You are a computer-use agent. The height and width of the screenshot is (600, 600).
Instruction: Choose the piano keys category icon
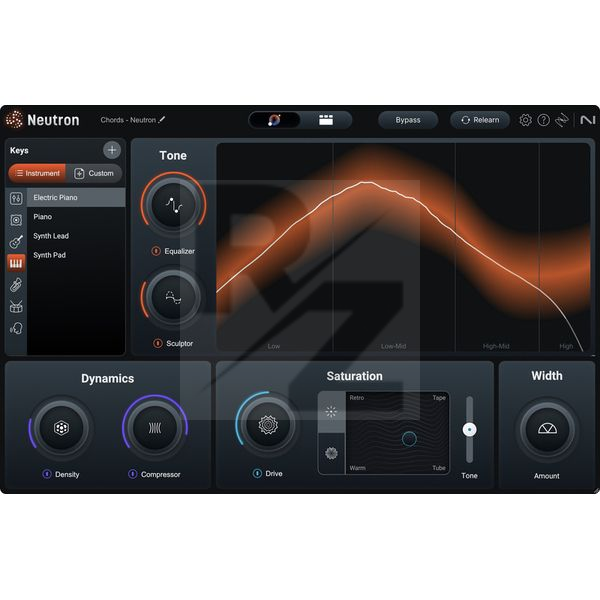16,263
